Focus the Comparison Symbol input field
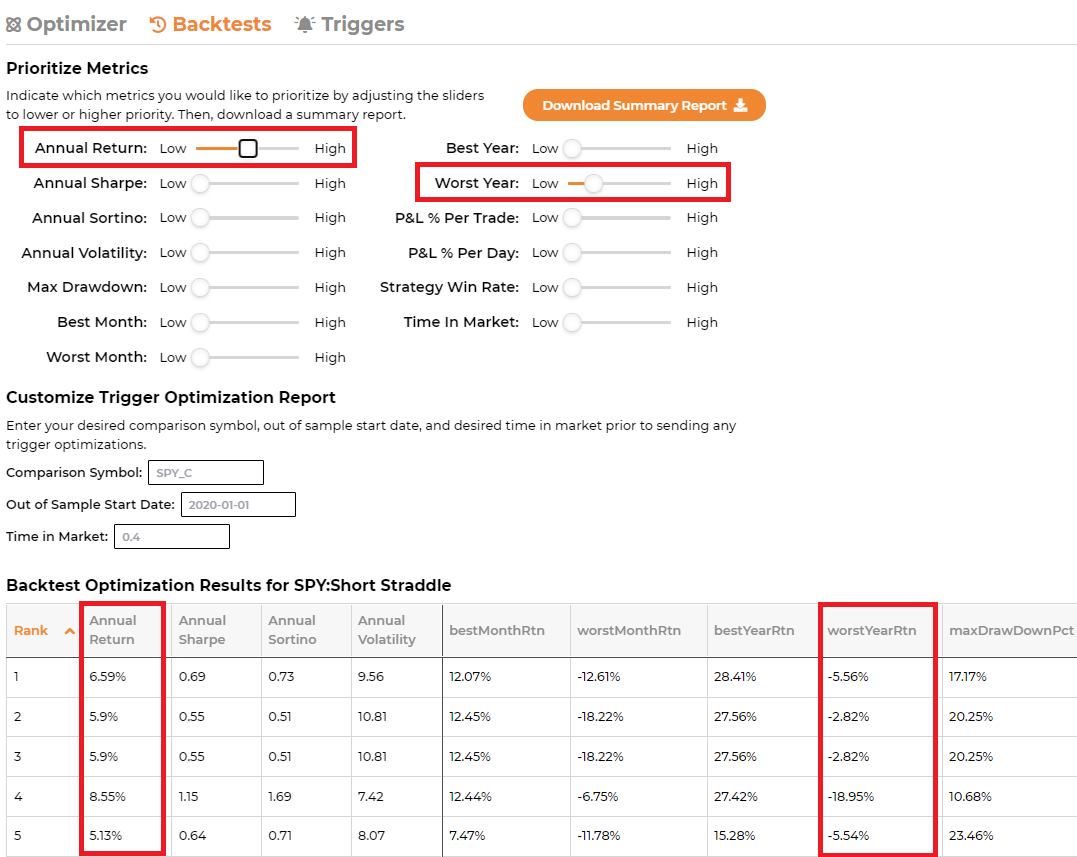Screen dimensions: 1077x857 tap(206, 472)
